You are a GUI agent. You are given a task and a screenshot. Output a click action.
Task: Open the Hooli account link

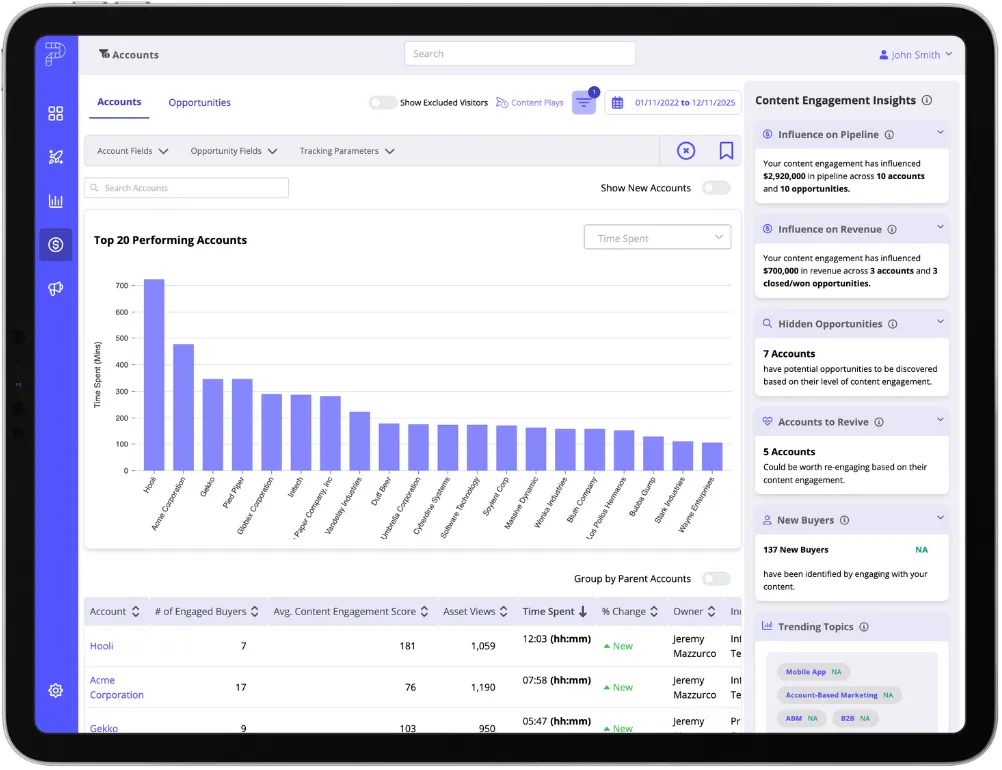click(102, 646)
